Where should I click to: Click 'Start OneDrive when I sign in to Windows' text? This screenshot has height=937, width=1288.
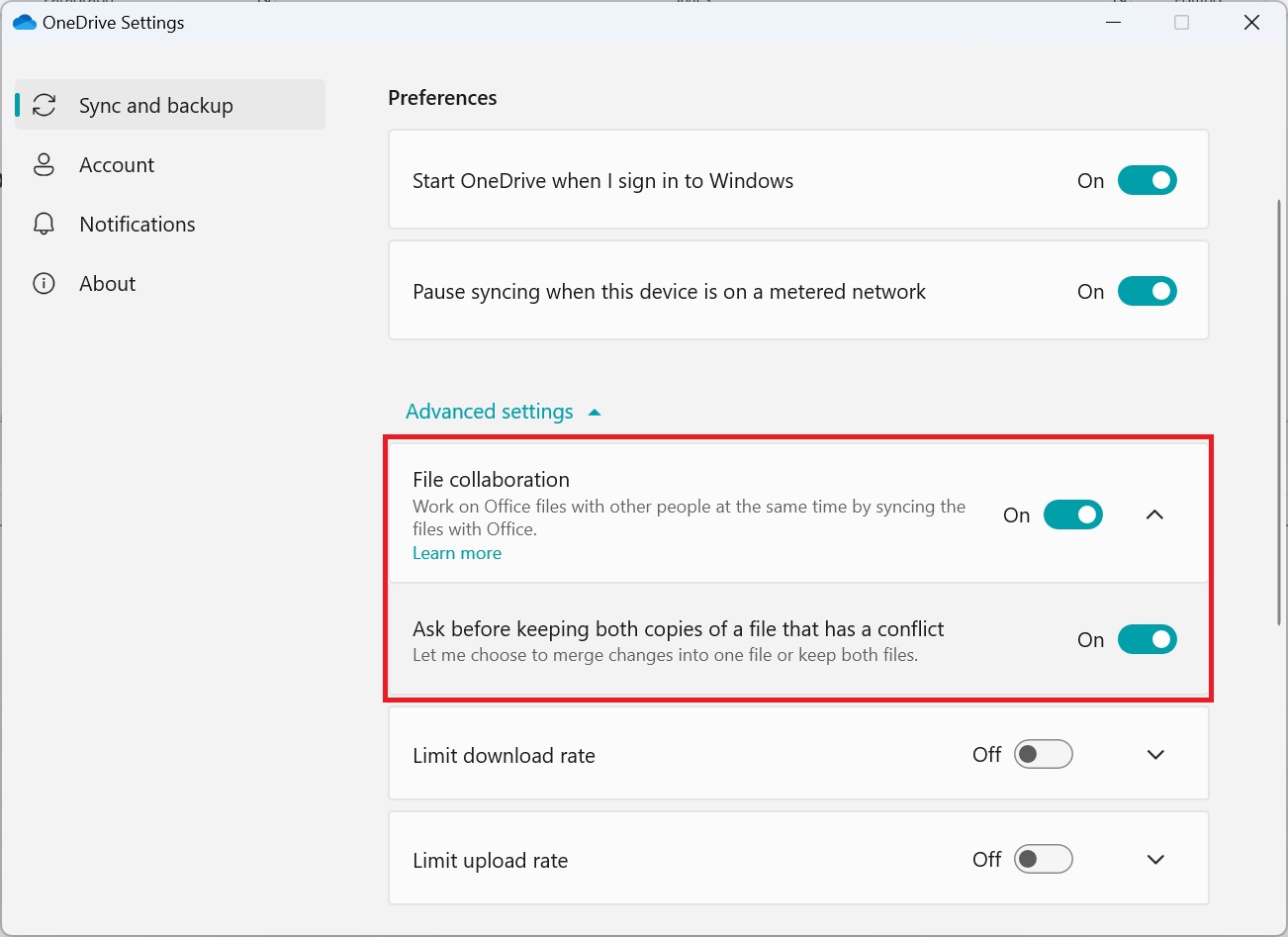[602, 181]
